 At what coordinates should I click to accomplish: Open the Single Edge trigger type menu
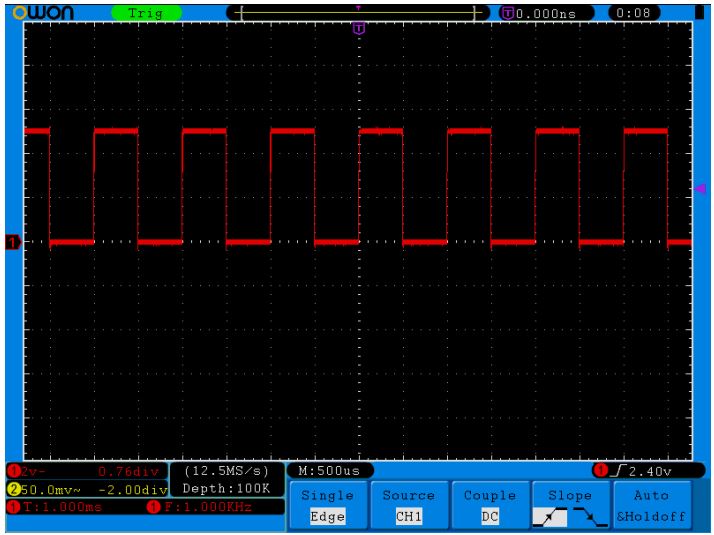click(328, 506)
